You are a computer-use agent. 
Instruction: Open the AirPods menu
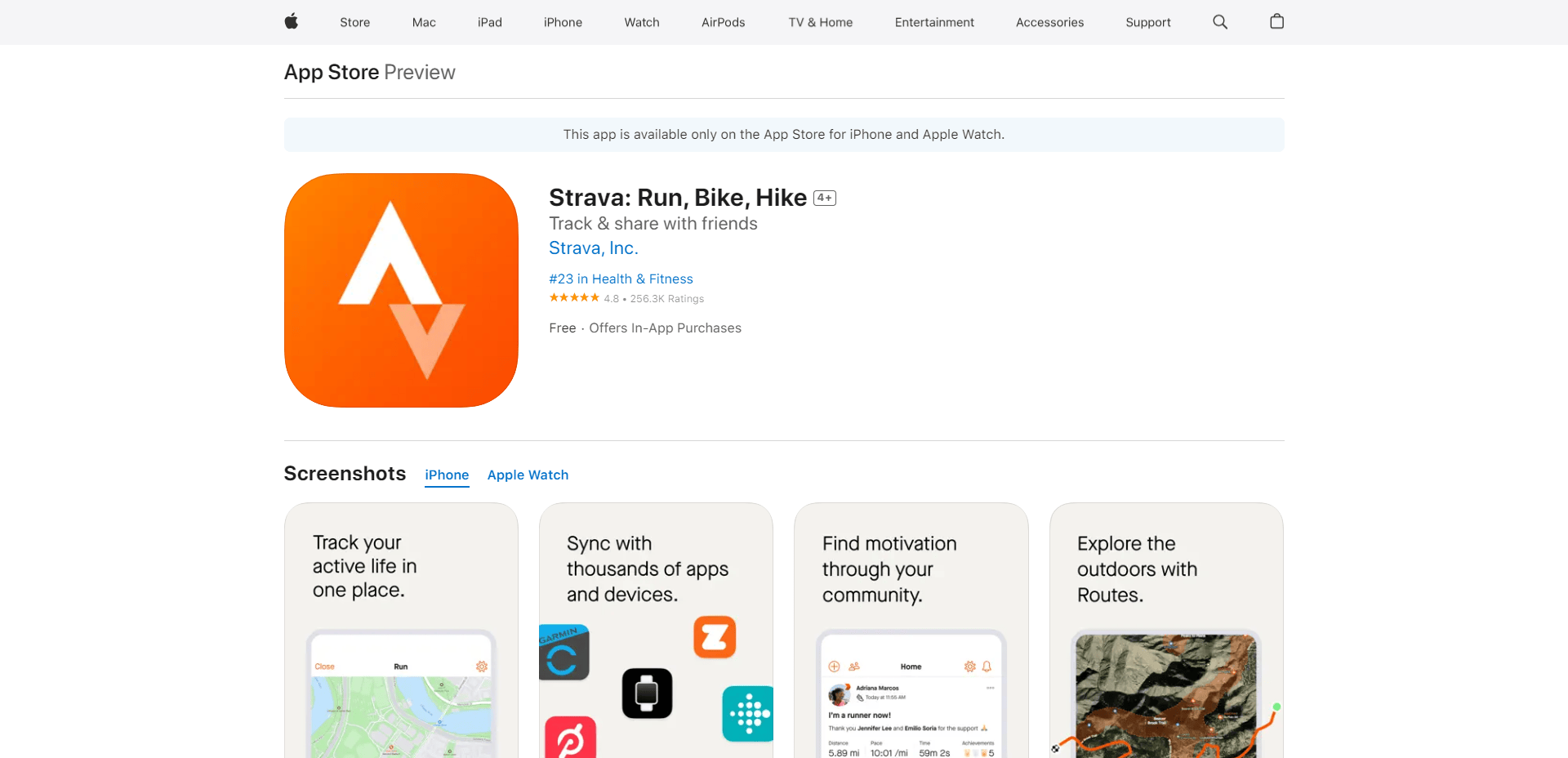724,22
